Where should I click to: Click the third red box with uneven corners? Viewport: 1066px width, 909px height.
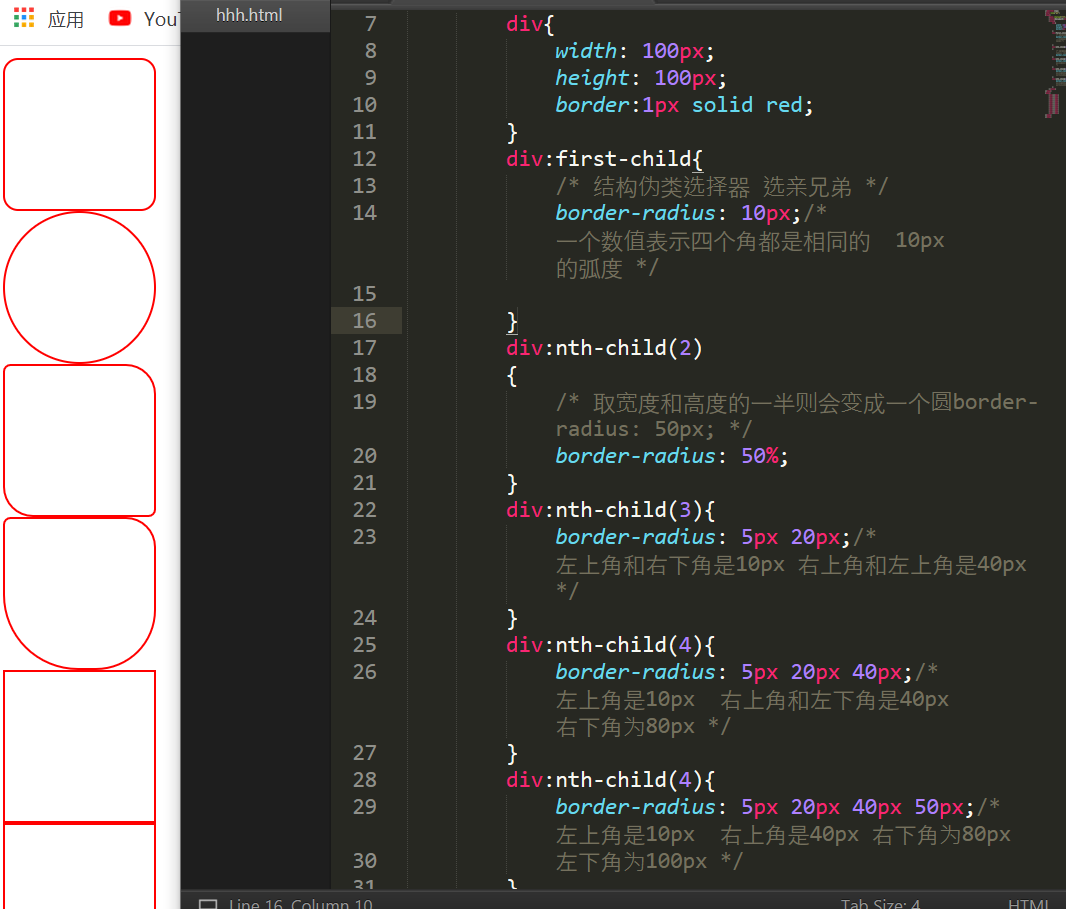pos(80,441)
